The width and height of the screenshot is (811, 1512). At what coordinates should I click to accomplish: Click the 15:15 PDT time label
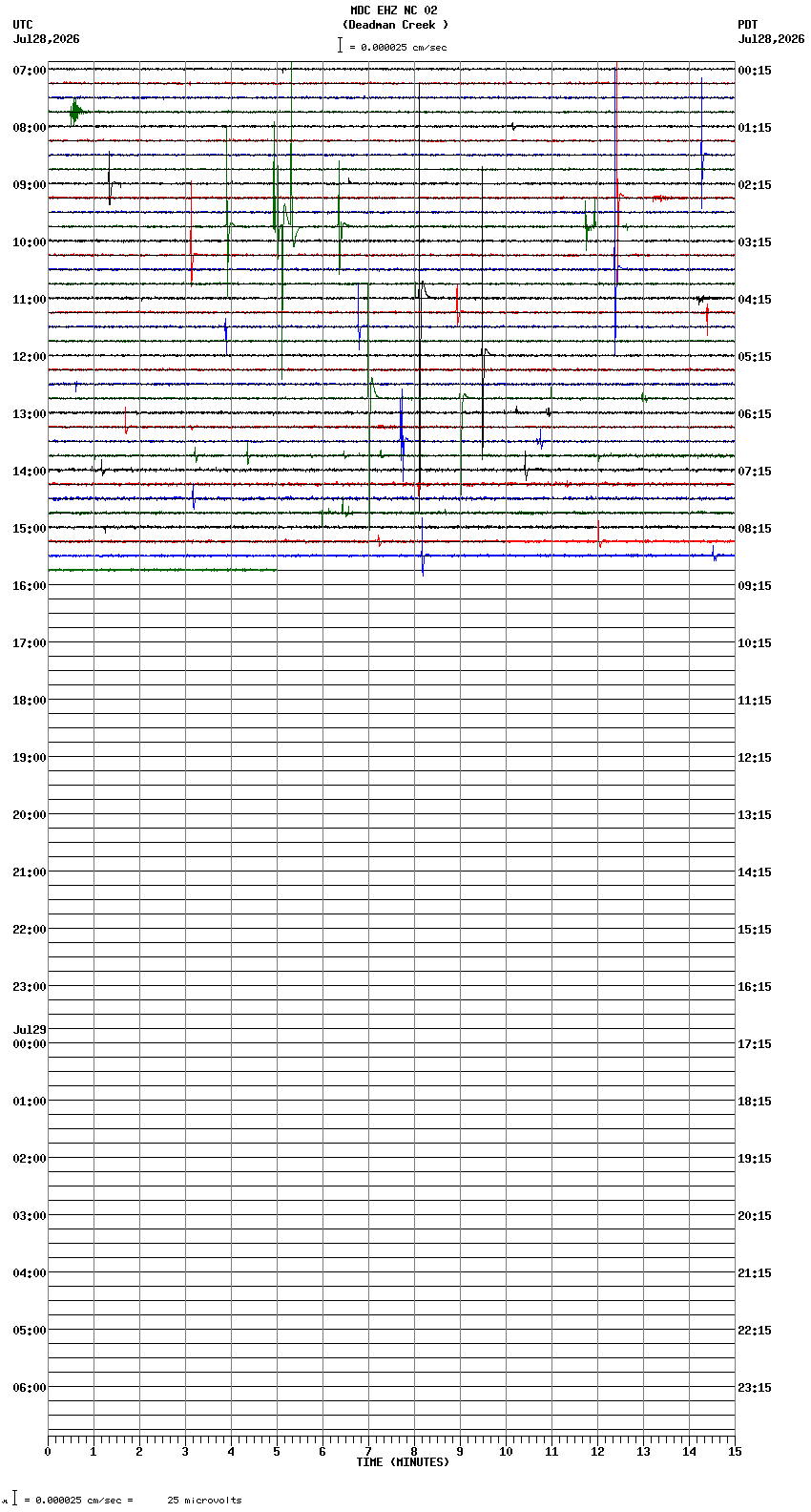point(755,930)
